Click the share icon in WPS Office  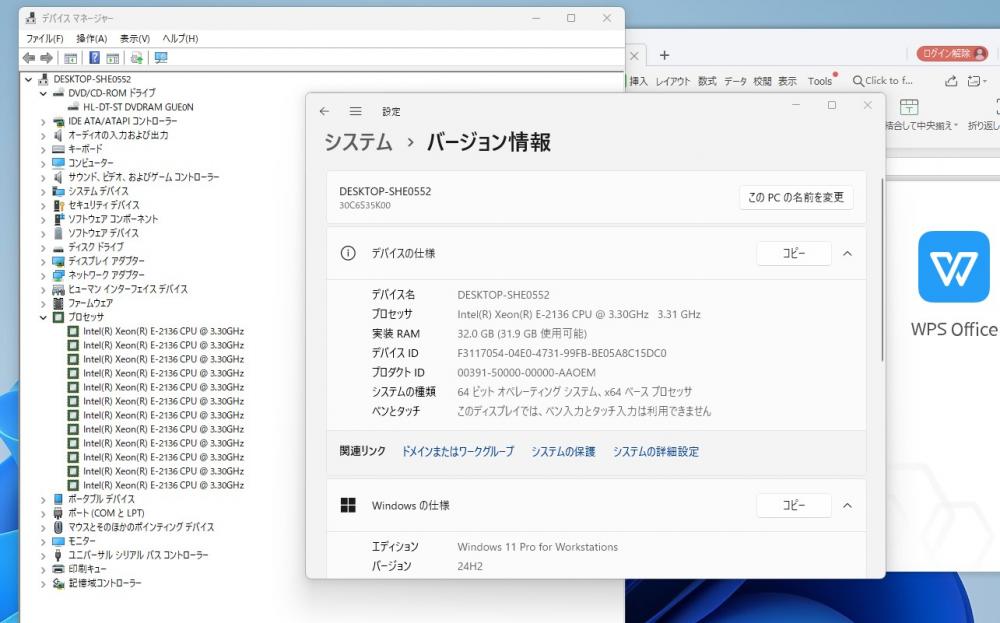pos(951,81)
